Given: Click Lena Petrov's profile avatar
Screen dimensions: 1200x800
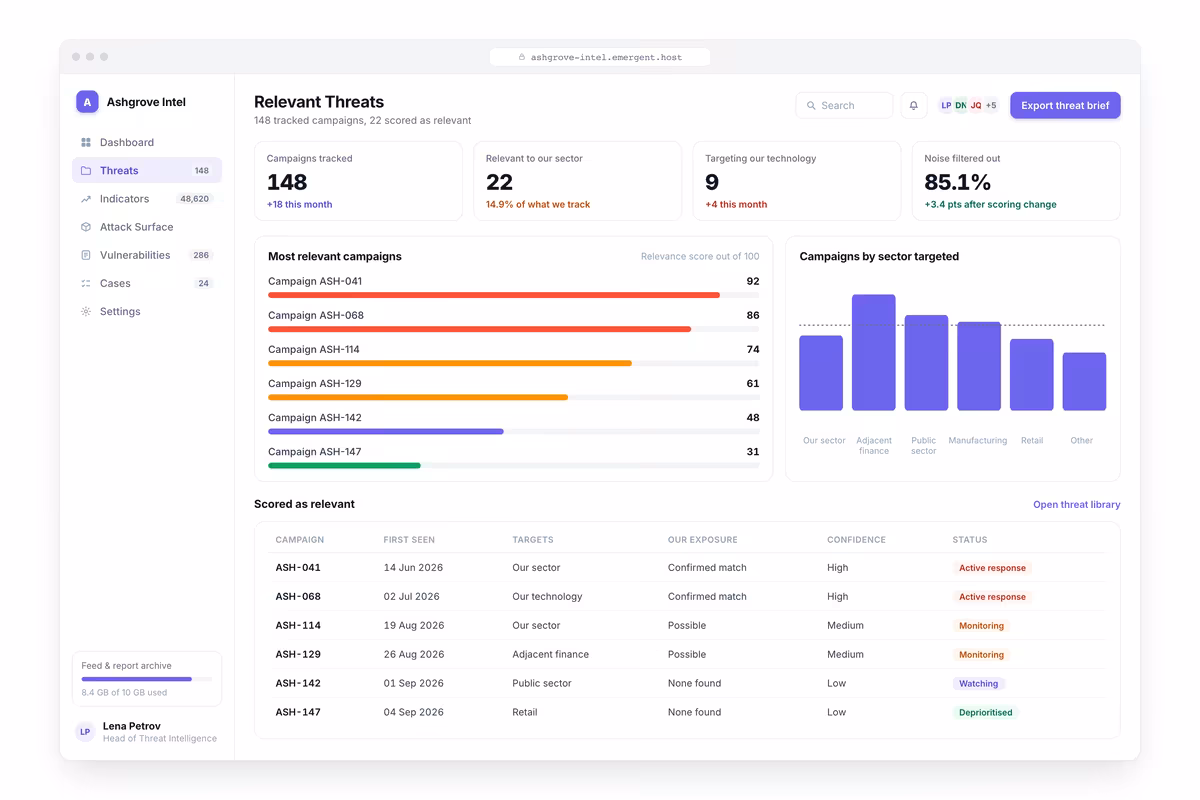Looking at the screenshot, I should tap(85, 732).
